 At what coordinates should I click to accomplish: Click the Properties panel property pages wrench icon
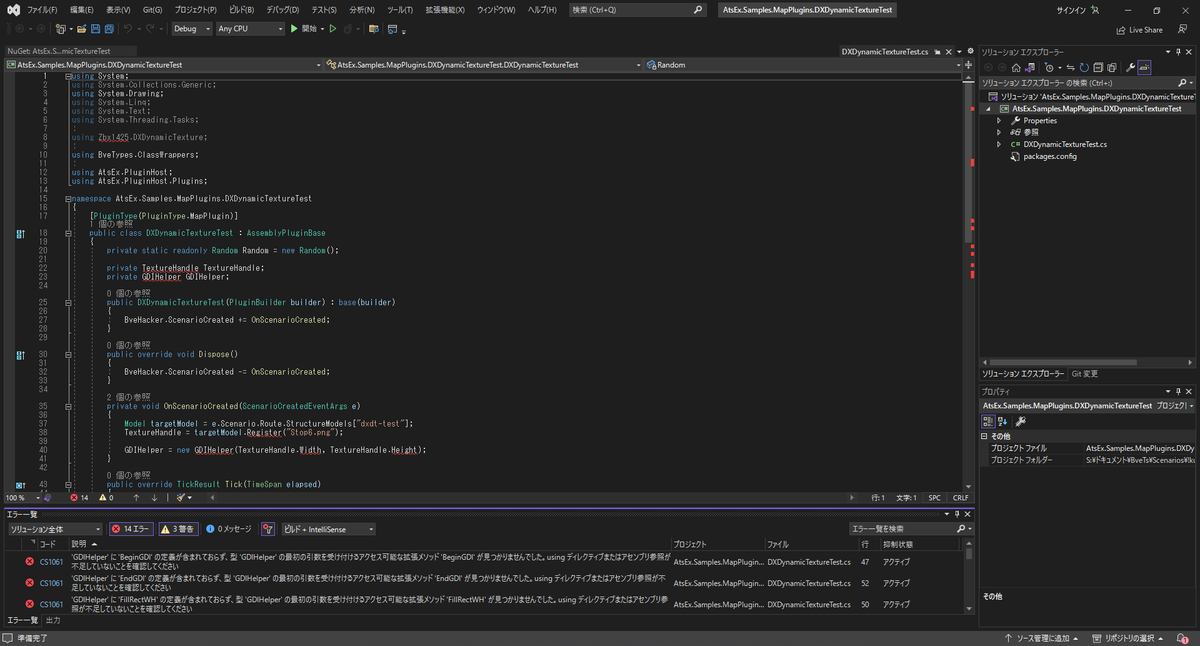1021,421
